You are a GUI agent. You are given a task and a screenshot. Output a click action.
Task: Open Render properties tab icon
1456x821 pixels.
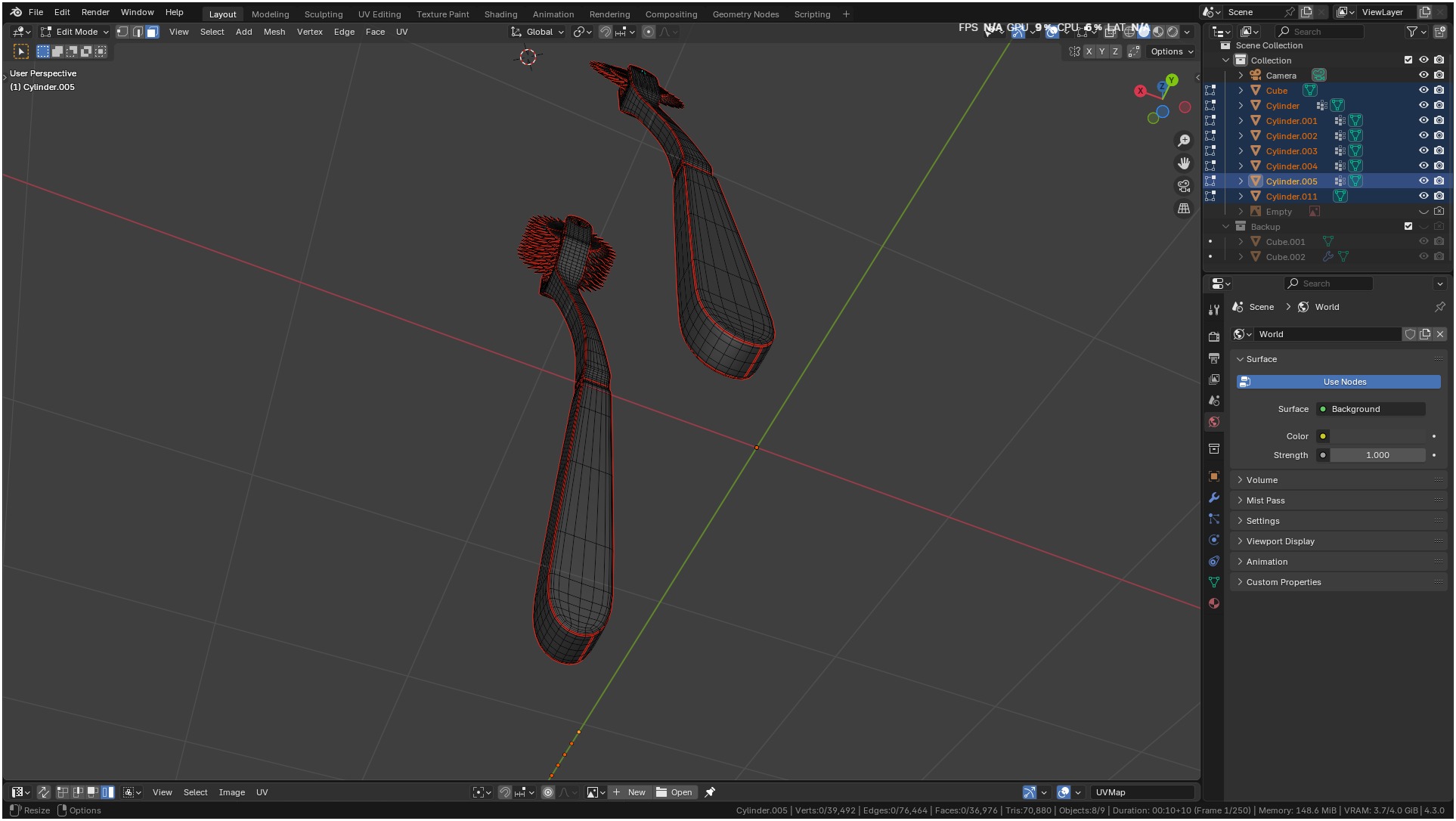[1214, 336]
